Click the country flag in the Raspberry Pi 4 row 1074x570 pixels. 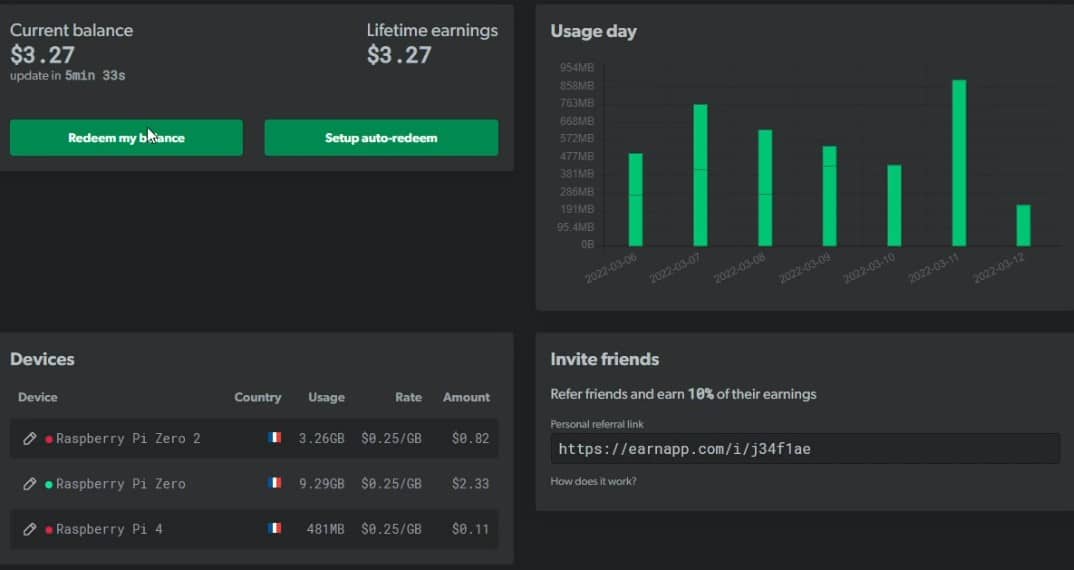tap(274, 529)
